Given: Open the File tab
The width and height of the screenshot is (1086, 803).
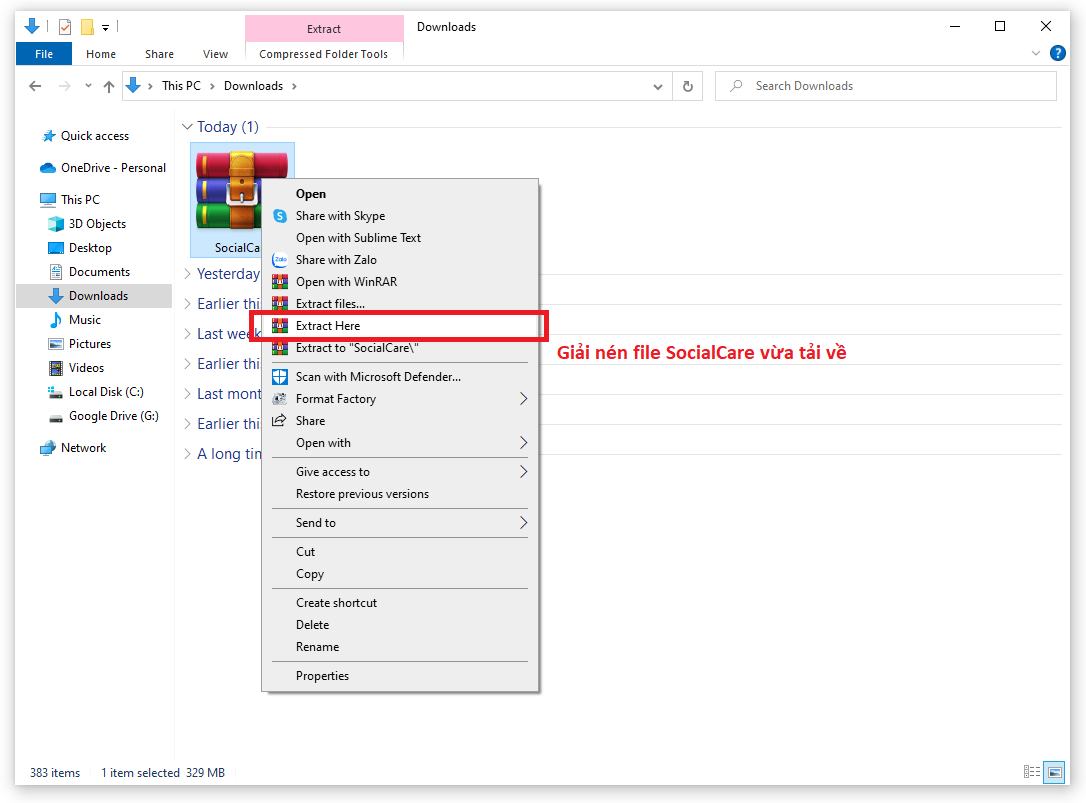Looking at the screenshot, I should 44,53.
